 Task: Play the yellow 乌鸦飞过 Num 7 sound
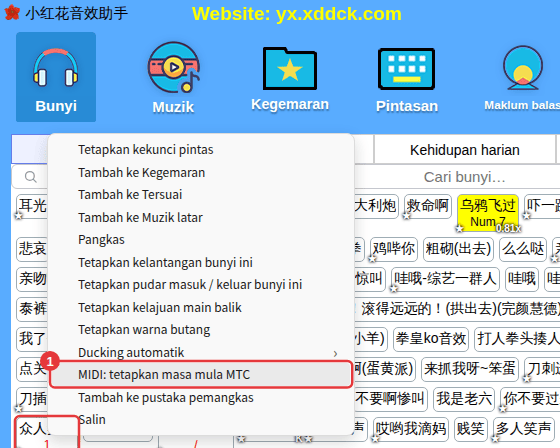click(x=488, y=213)
